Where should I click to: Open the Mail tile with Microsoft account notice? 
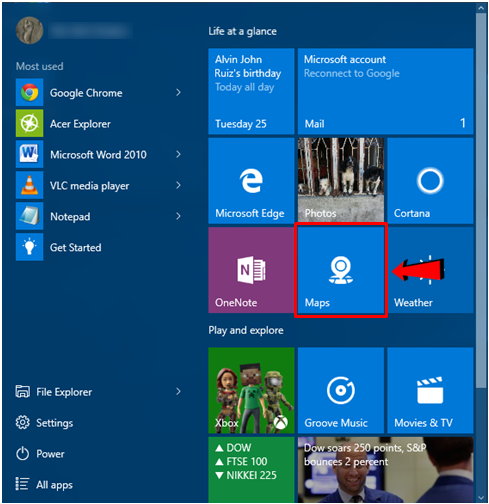(x=386, y=91)
